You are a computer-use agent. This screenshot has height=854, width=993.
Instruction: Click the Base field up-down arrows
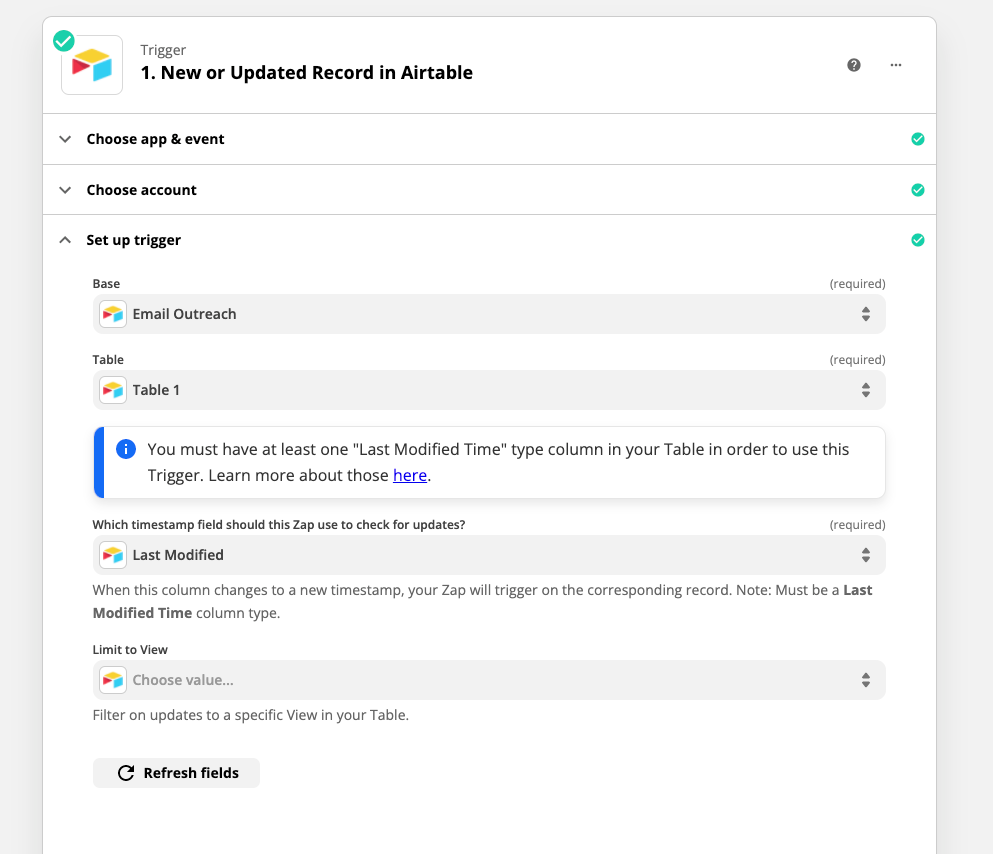[866, 314]
